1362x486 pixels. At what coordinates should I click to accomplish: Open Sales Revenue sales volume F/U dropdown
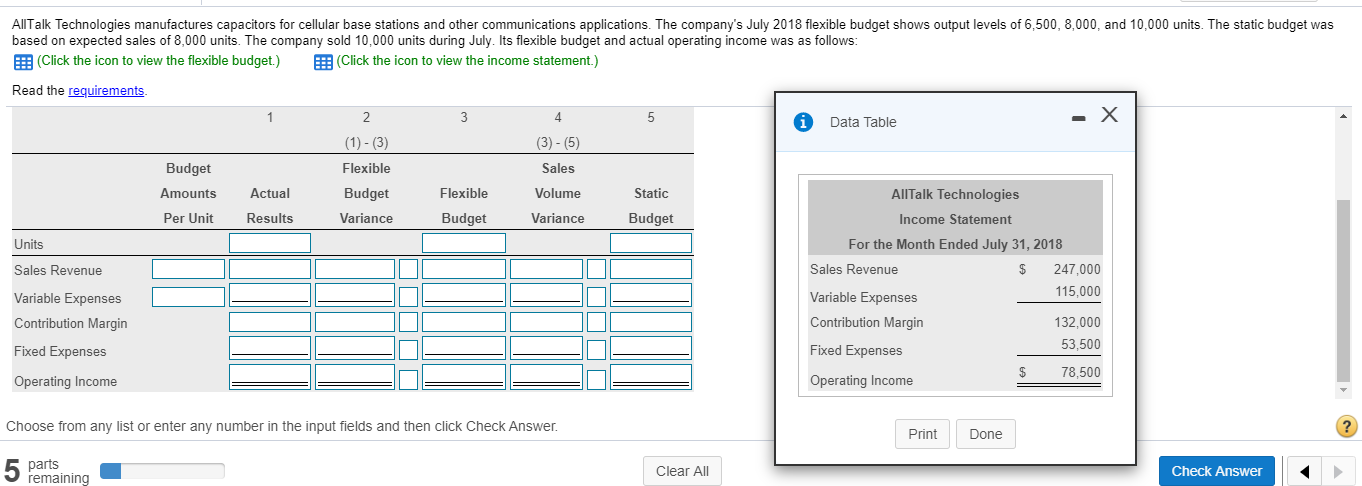(596, 269)
